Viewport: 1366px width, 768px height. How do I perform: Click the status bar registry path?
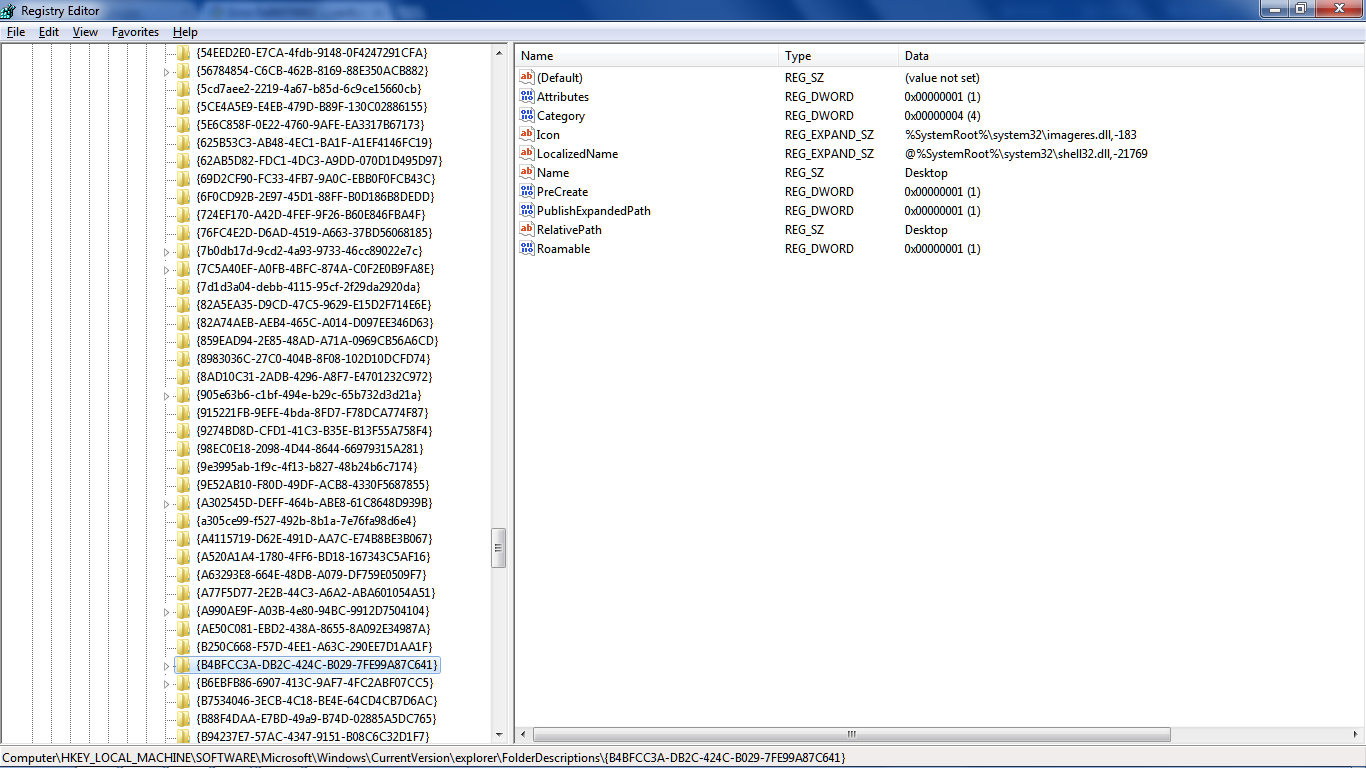(x=424, y=758)
